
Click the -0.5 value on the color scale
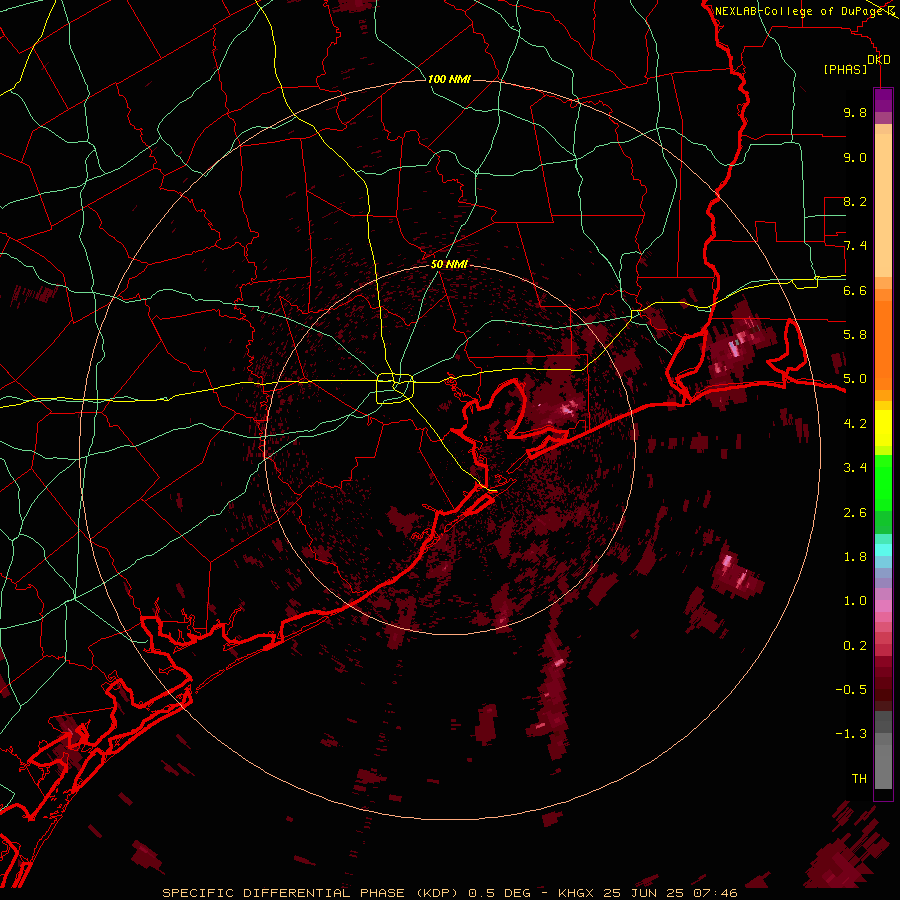coord(851,690)
